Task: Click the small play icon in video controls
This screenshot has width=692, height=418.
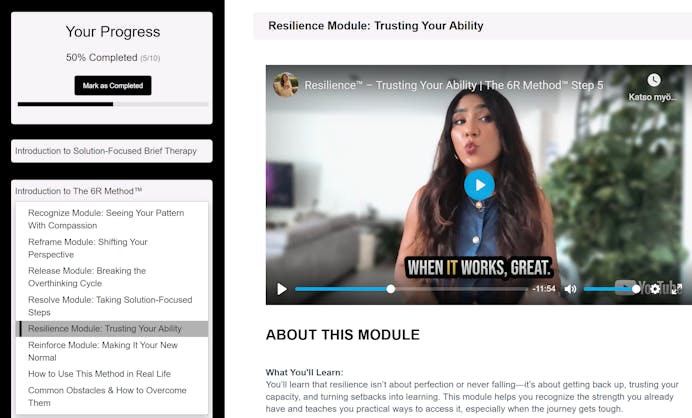Action: coord(282,289)
